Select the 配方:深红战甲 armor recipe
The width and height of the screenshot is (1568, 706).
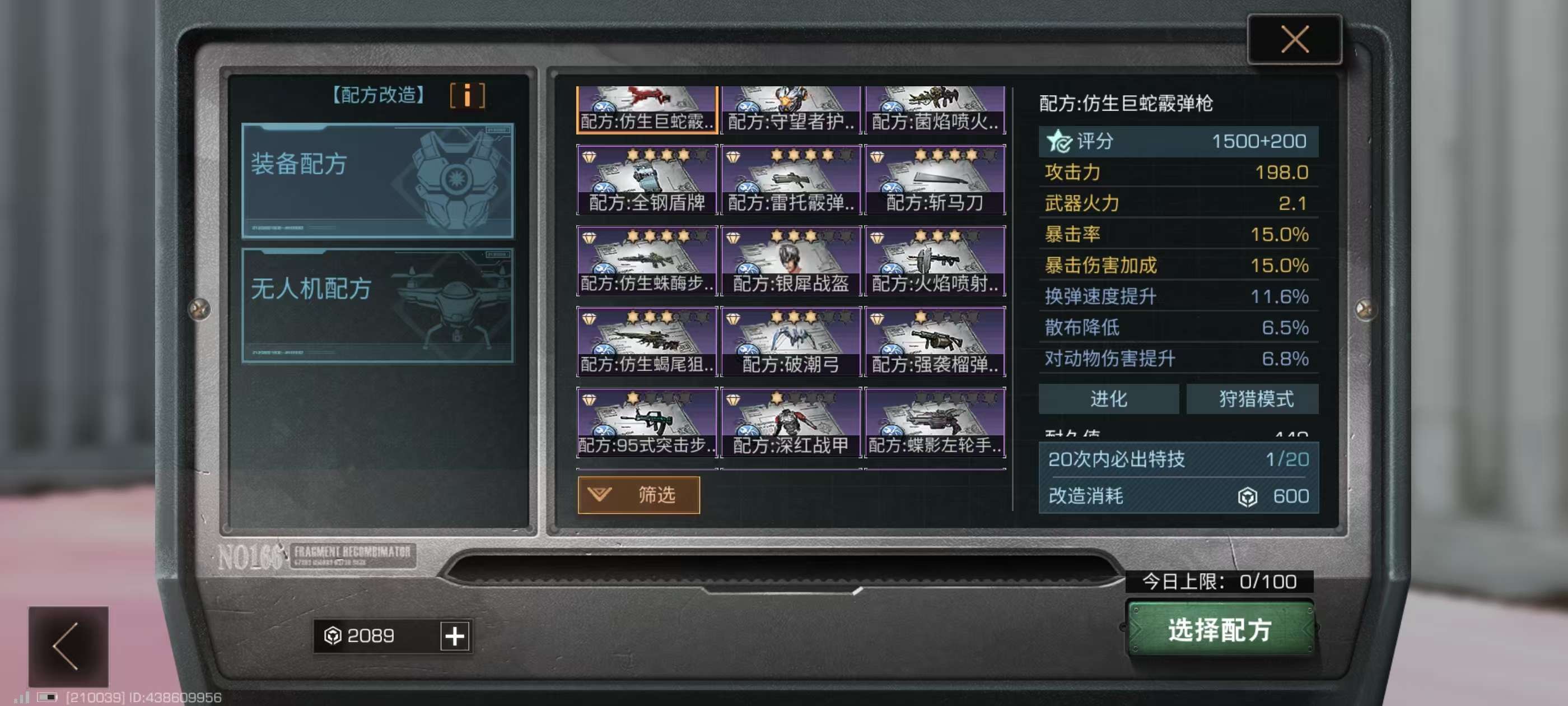coord(791,422)
